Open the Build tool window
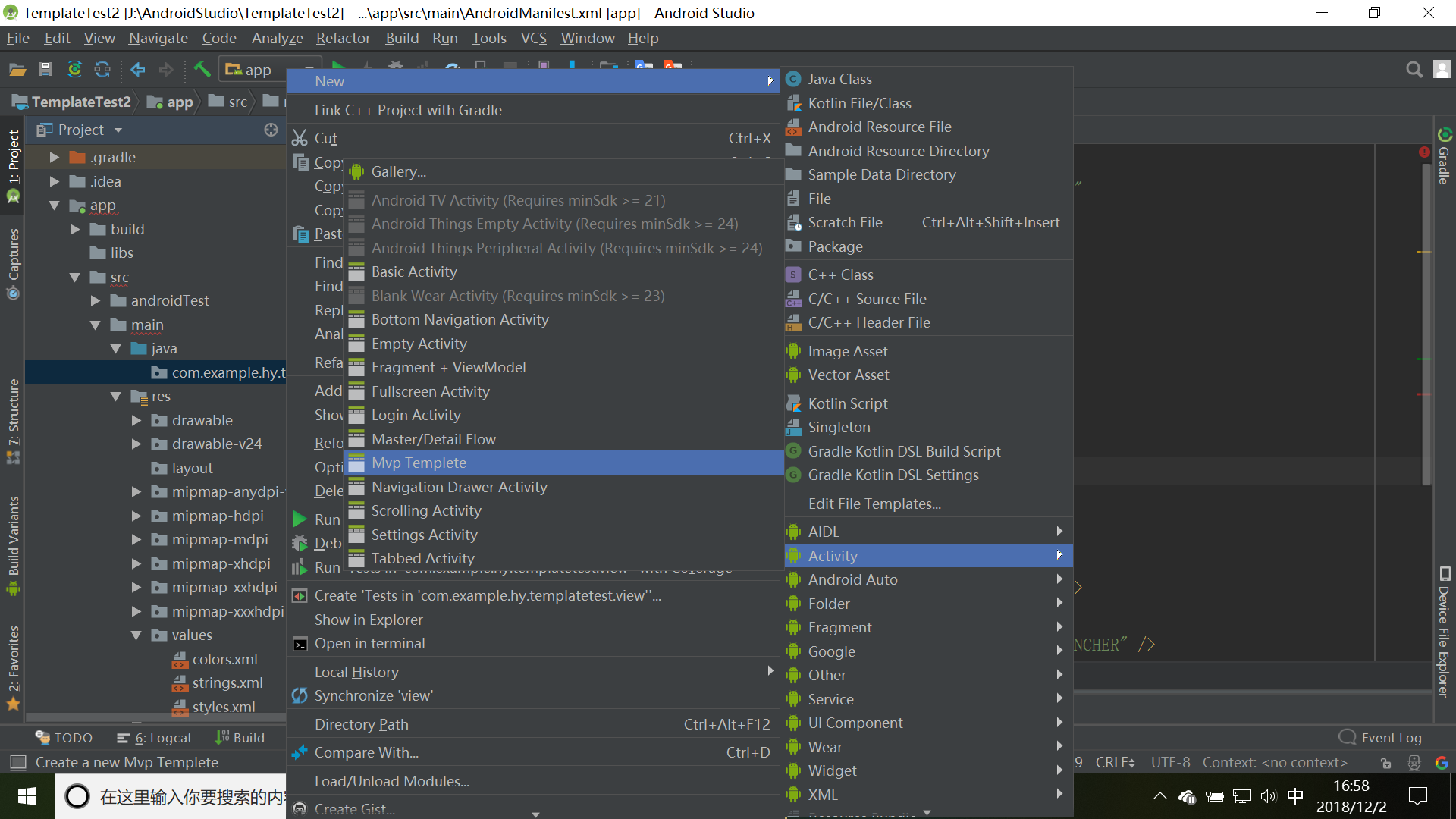Image resolution: width=1456 pixels, height=819 pixels. [x=240, y=738]
